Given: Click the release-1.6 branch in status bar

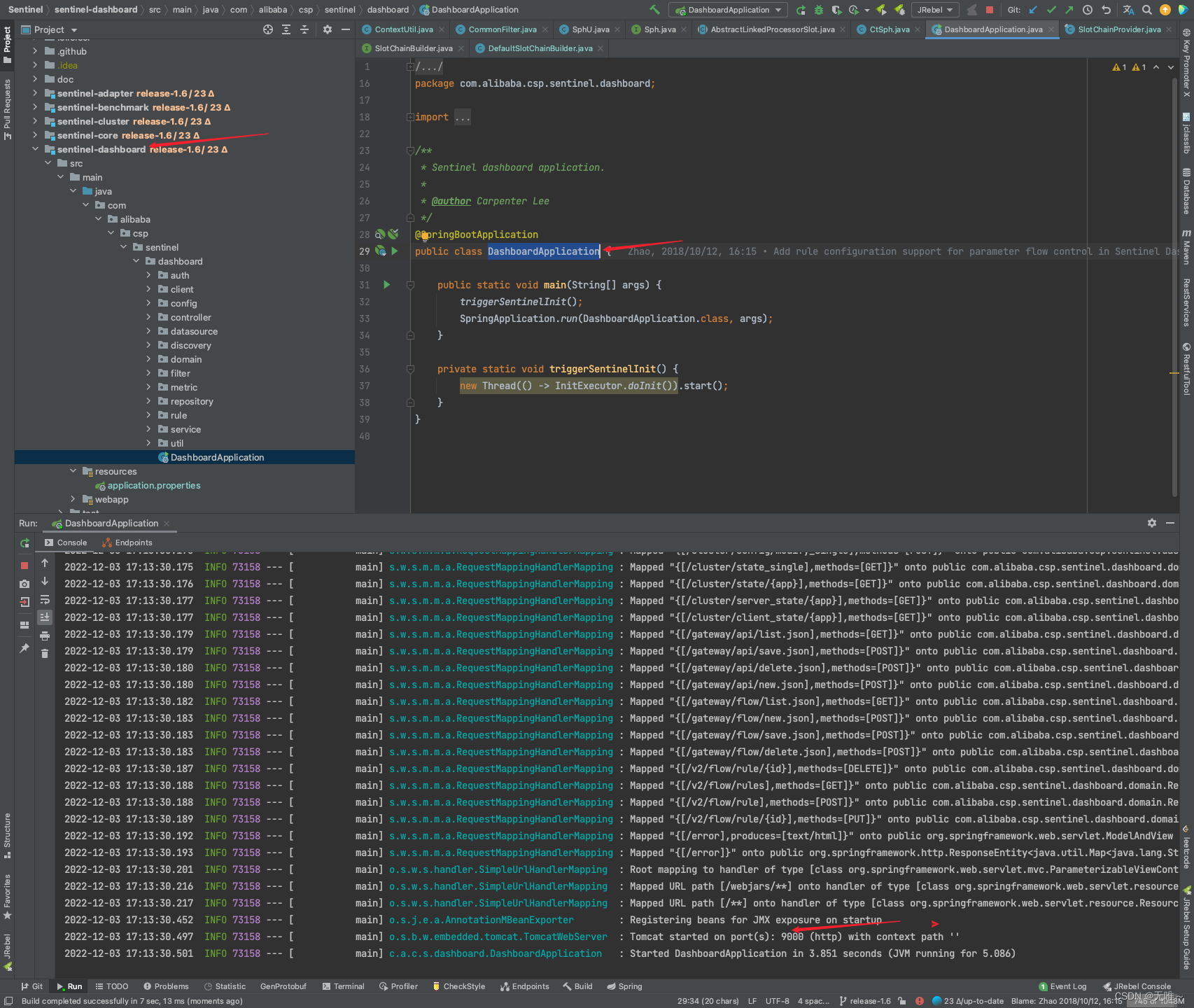Looking at the screenshot, I should (x=865, y=1001).
